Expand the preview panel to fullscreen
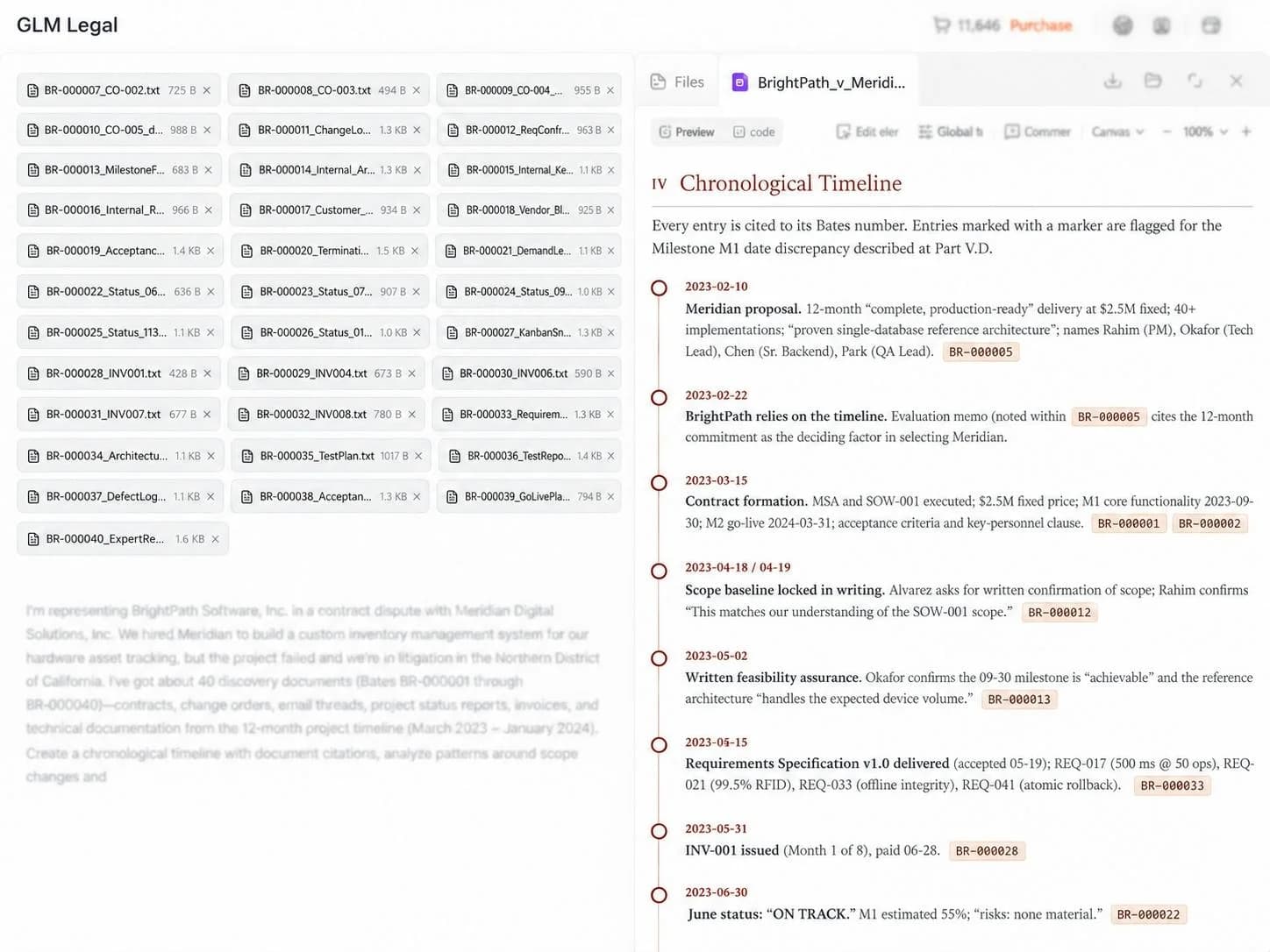The height and width of the screenshot is (952, 1270). [1195, 81]
